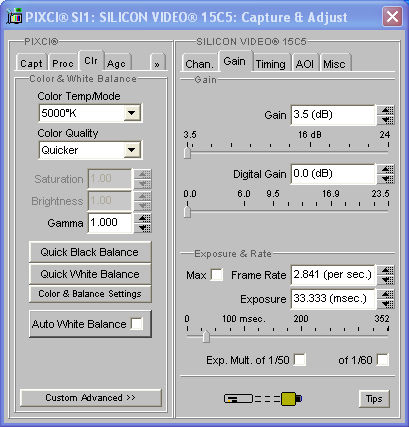
Task: Increase Gamma with up arrow
Action: (143, 218)
